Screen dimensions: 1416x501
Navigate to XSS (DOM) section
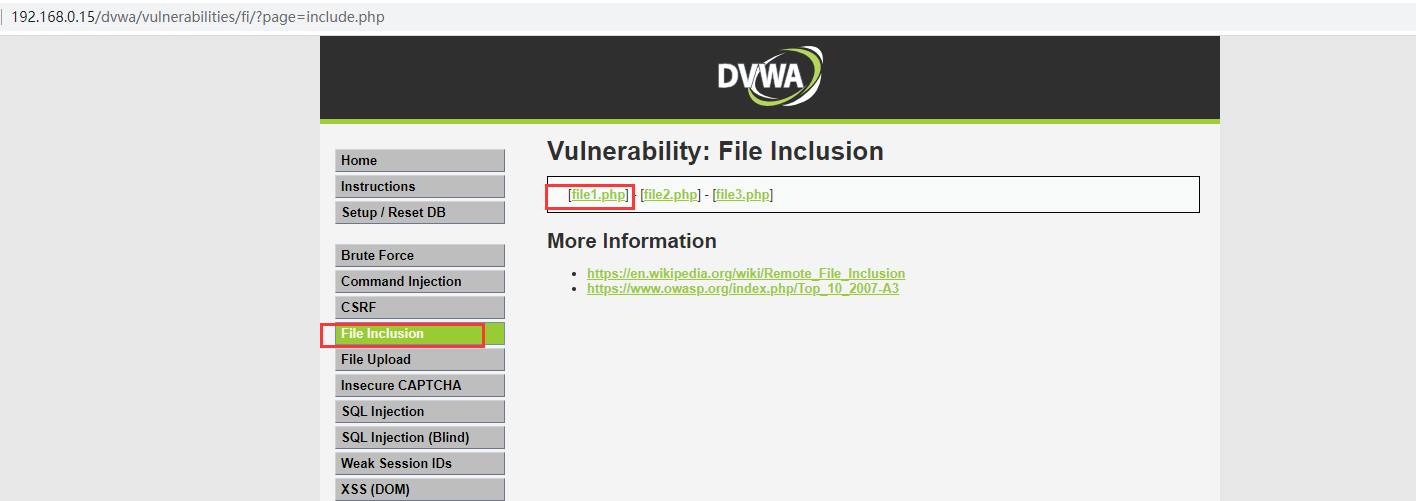419,490
